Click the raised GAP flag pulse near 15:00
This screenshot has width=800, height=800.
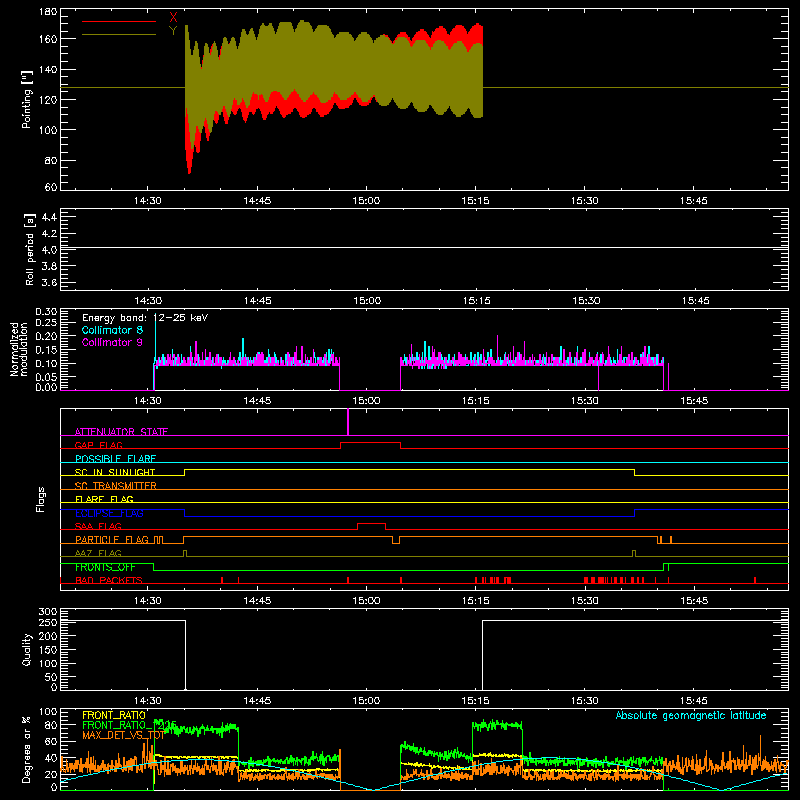[370, 445]
